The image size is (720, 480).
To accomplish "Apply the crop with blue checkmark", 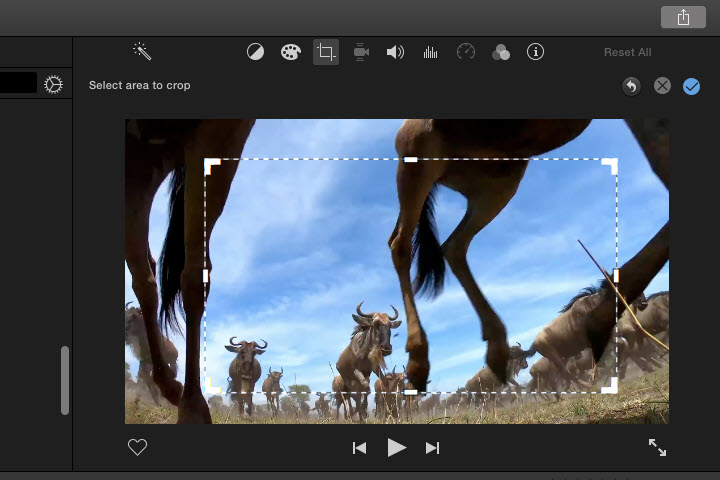I will click(x=691, y=86).
